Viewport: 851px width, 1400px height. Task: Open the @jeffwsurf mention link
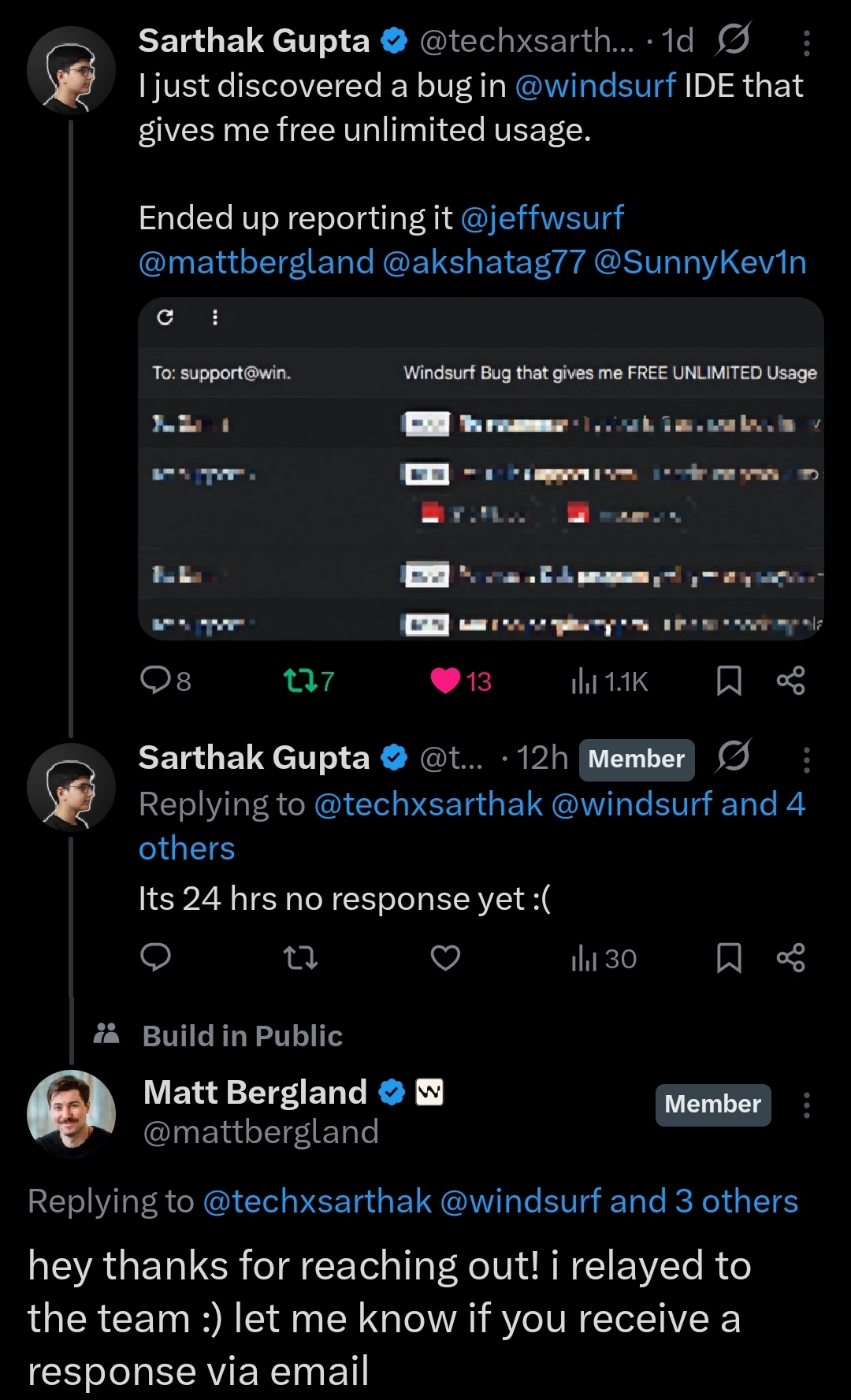(541, 217)
